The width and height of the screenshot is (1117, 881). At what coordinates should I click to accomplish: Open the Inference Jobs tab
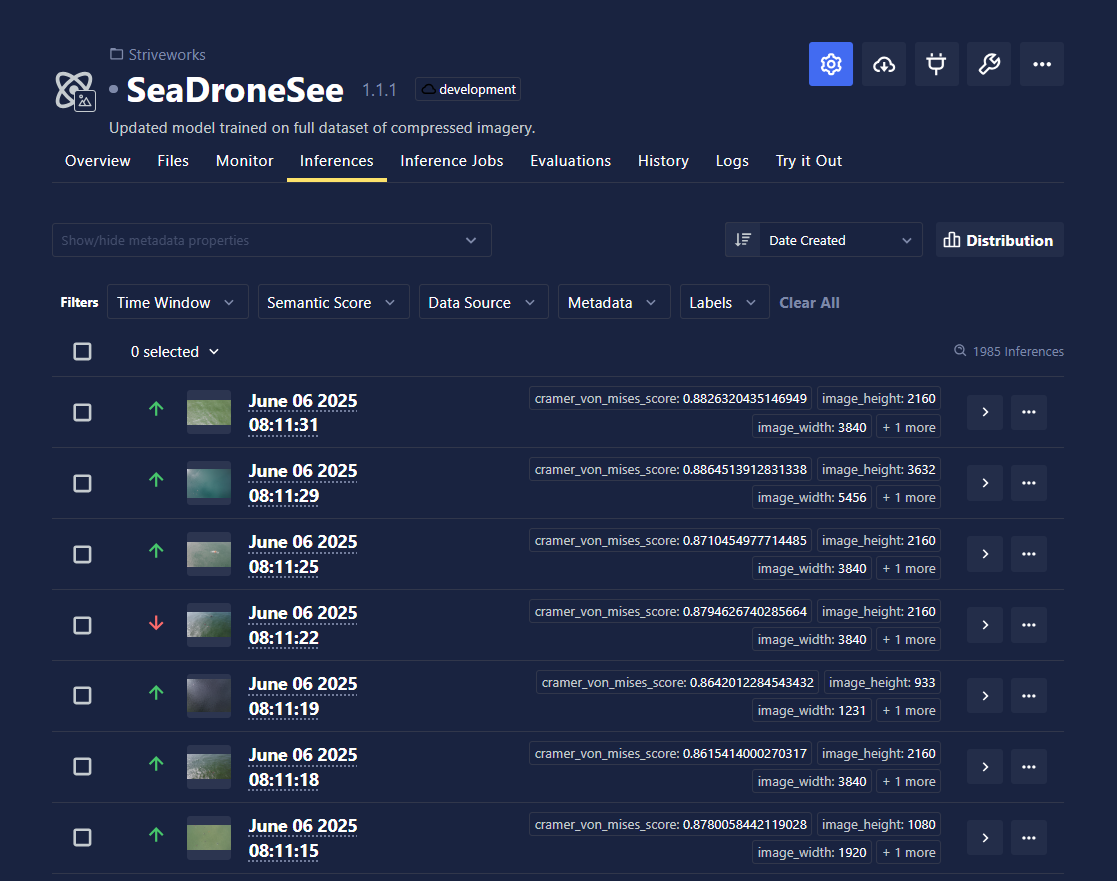click(x=452, y=161)
